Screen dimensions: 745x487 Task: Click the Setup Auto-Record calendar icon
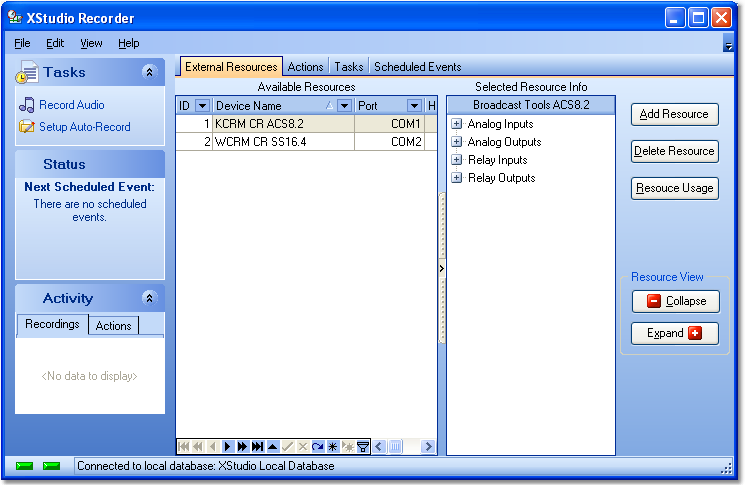click(x=27, y=127)
